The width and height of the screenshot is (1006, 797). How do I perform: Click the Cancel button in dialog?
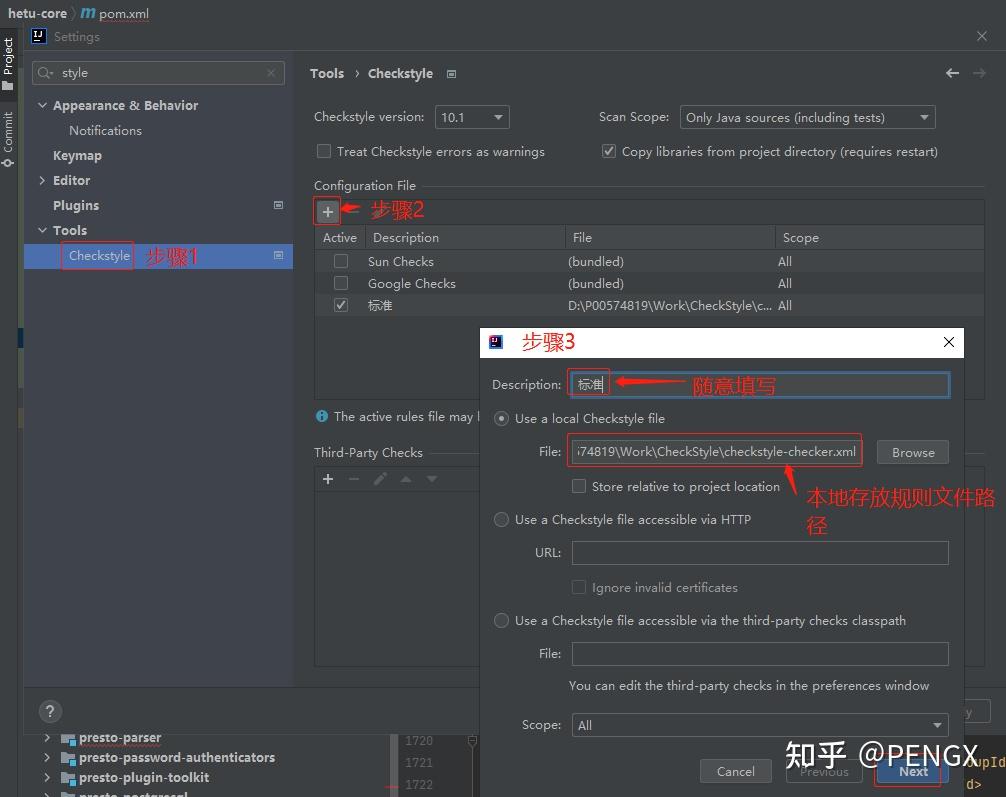[735, 771]
